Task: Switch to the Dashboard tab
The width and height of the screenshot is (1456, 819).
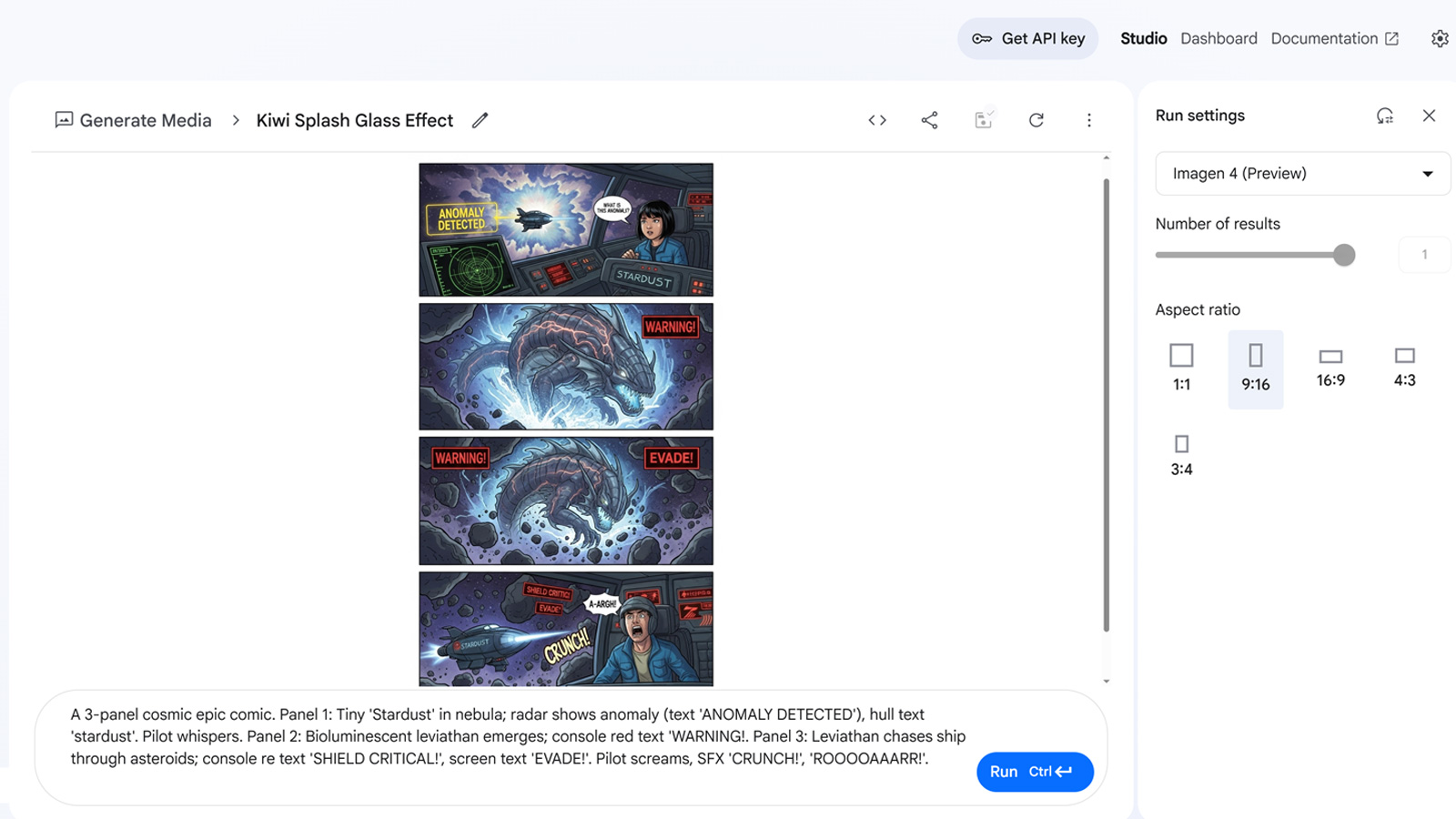Action: (x=1218, y=38)
